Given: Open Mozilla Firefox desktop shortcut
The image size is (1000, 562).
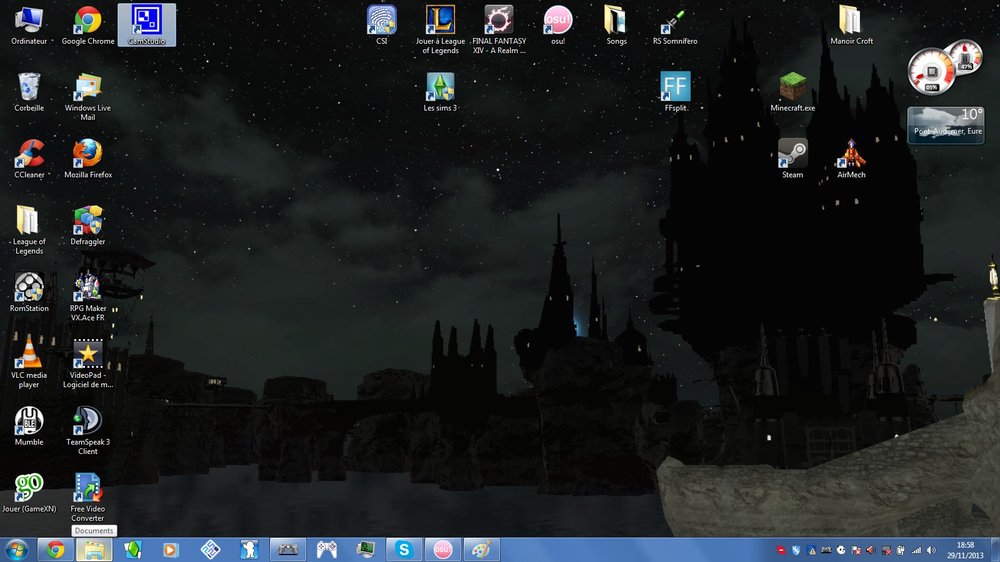Looking at the screenshot, I should 88,159.
